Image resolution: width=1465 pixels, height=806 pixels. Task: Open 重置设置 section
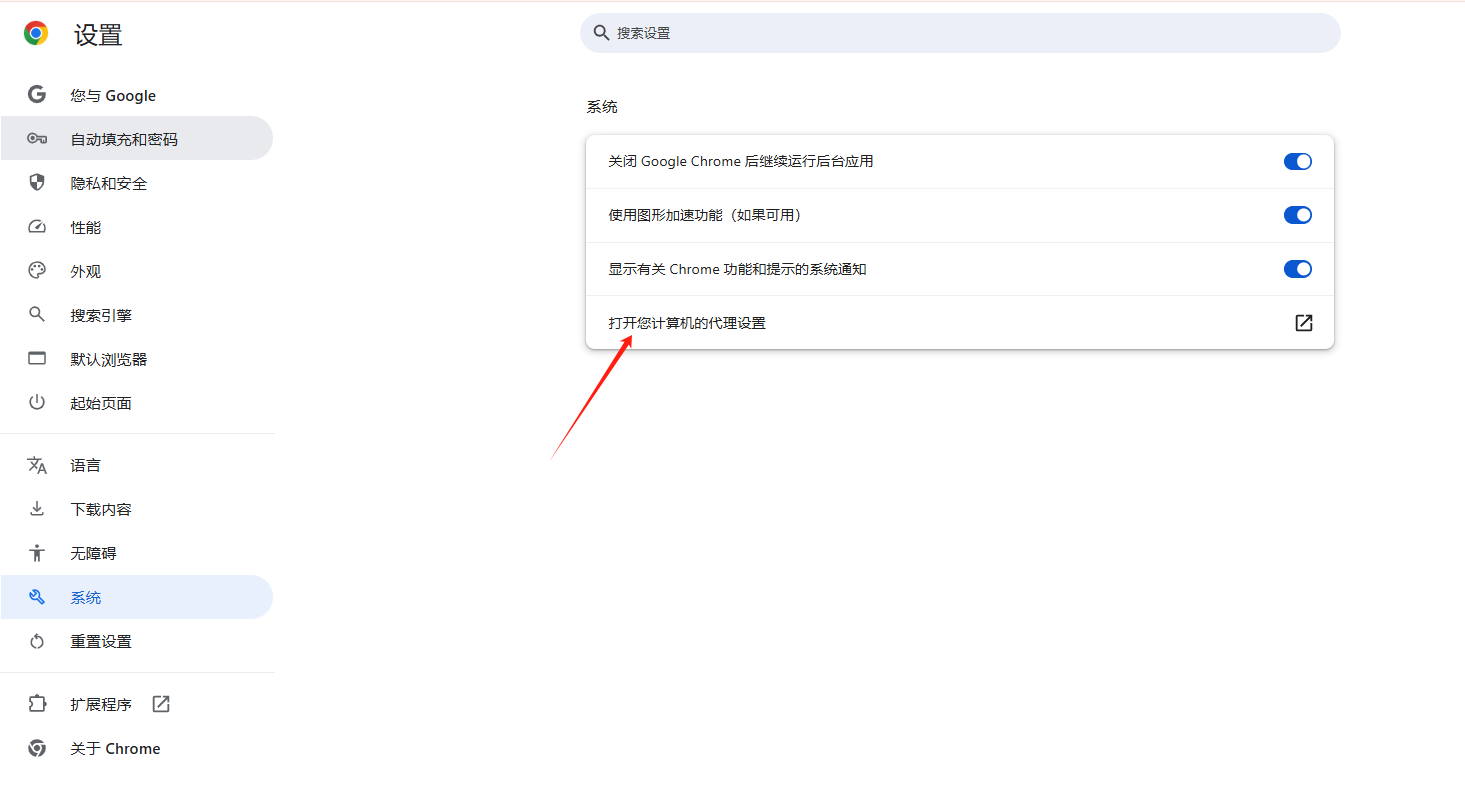136,641
